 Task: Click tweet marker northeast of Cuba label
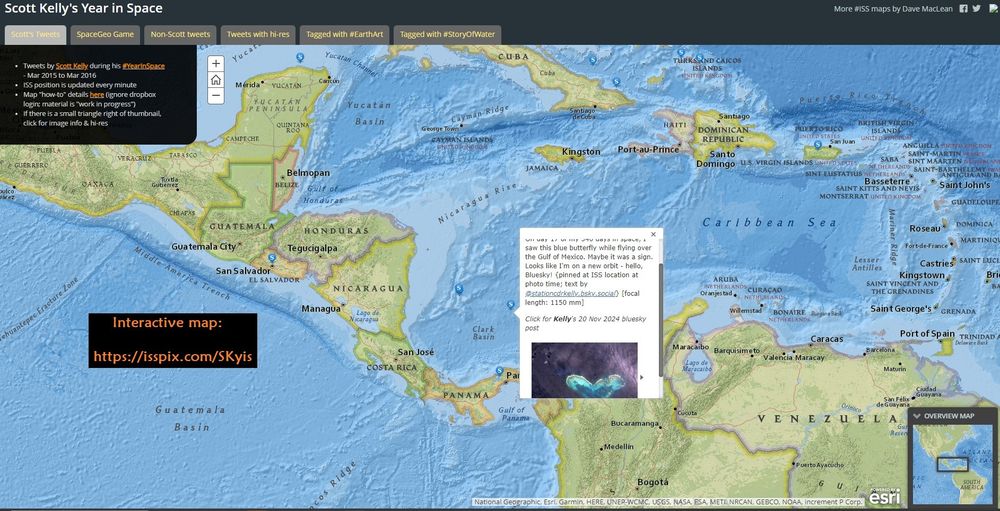[x=592, y=59]
